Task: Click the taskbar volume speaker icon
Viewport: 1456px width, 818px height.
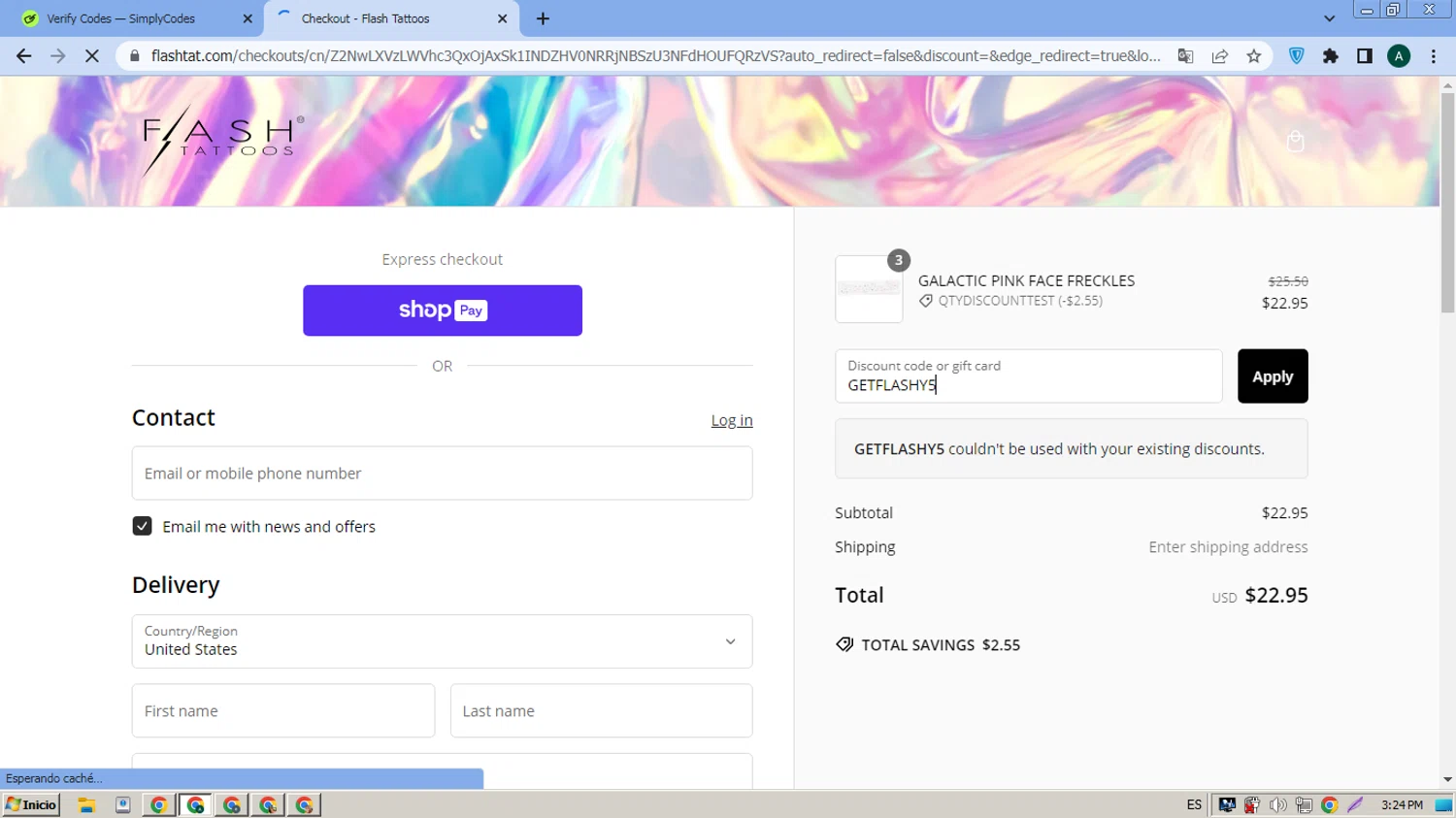Action: click(1278, 804)
